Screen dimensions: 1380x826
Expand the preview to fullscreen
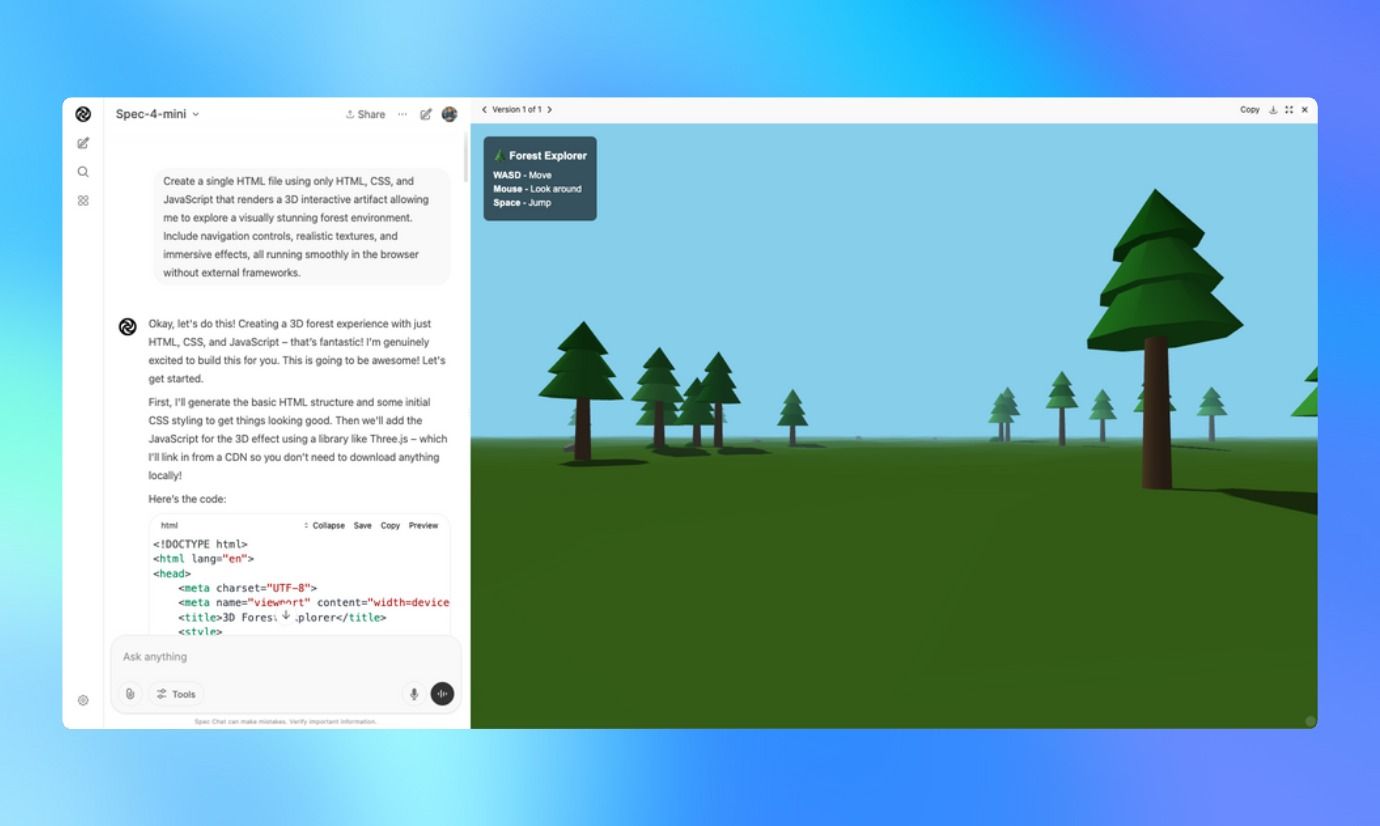click(x=1289, y=110)
